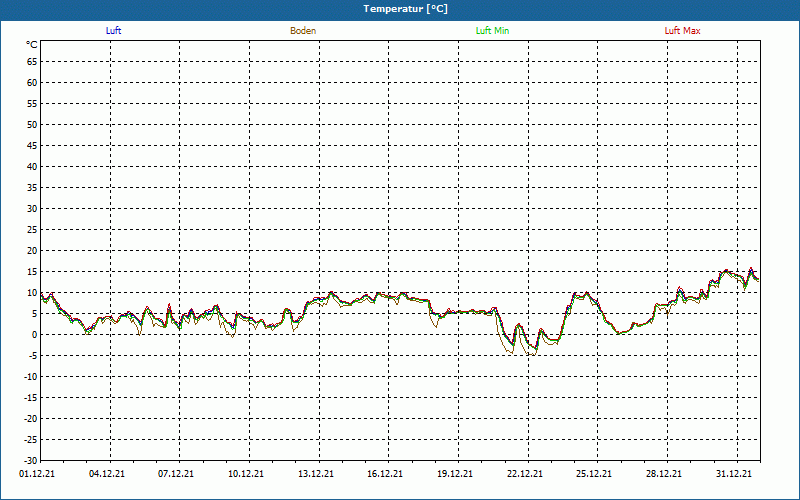Viewport: 800px width, 500px height.
Task: Click the 40 value on temperature axis
Action: click(32, 167)
